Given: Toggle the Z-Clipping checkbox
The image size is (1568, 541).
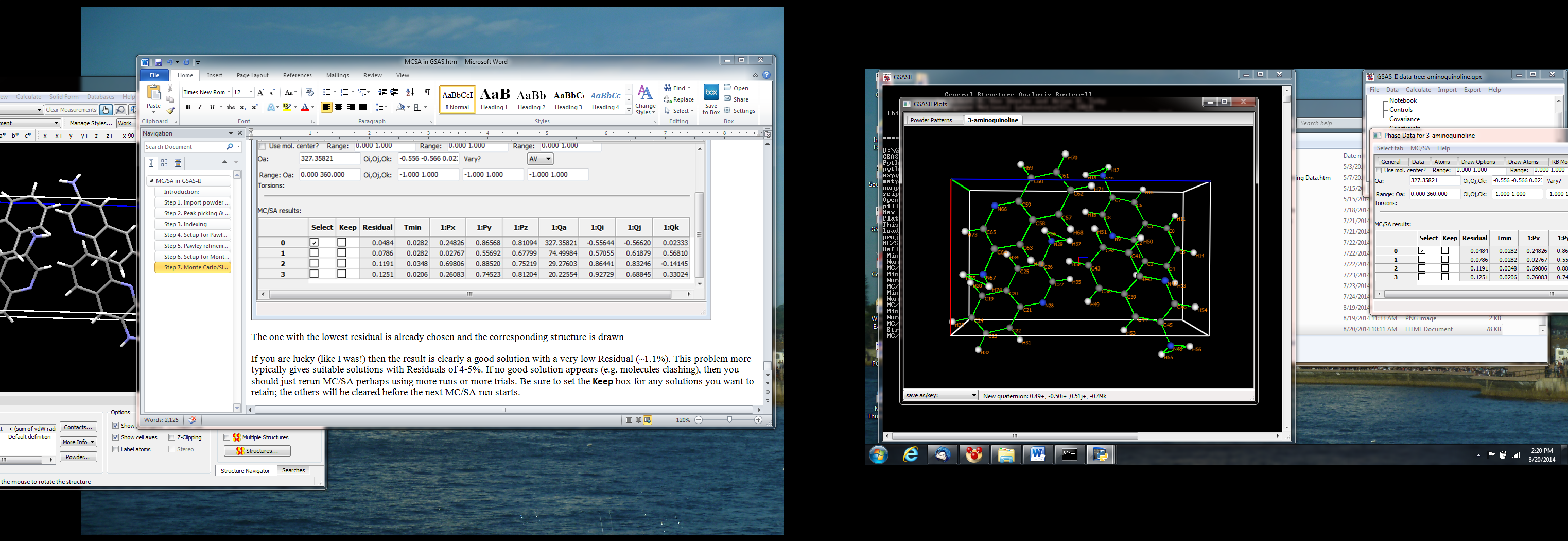Looking at the screenshot, I should [171, 437].
